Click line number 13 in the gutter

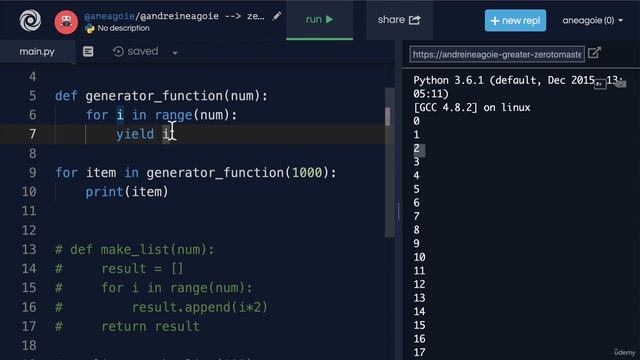(29, 249)
